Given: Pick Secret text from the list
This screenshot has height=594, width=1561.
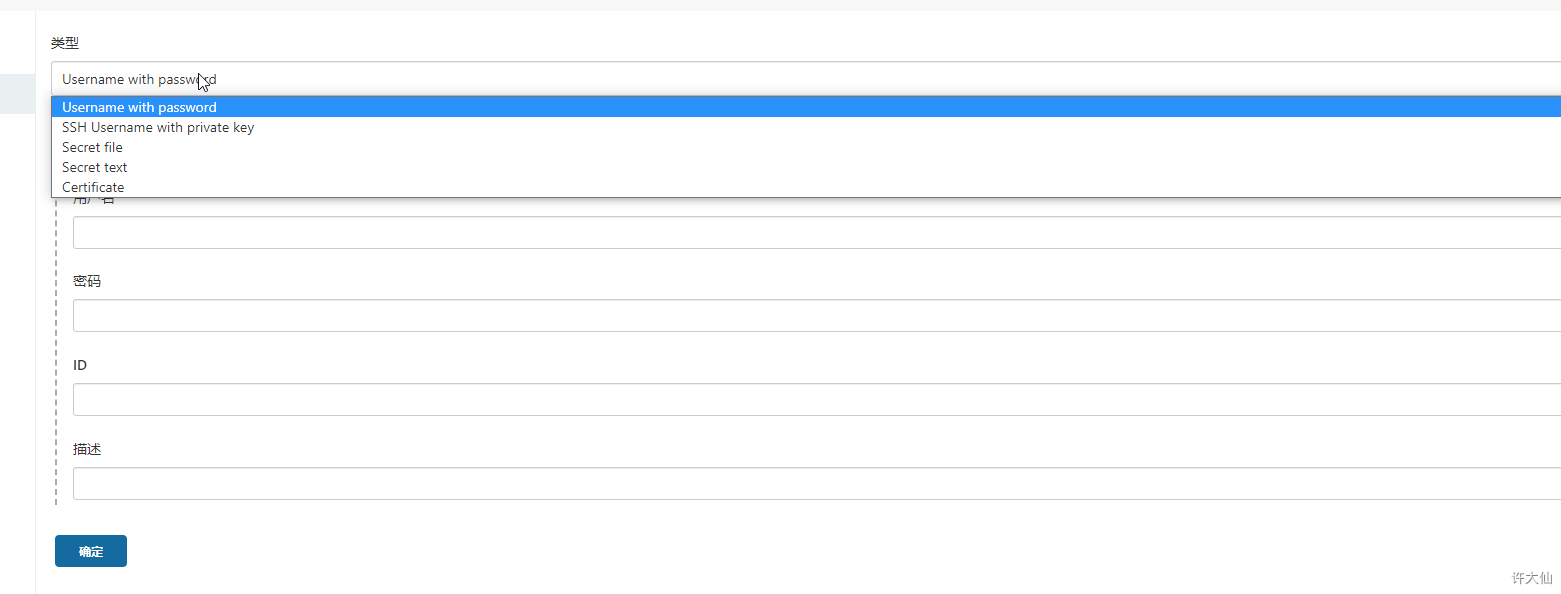Looking at the screenshot, I should (x=95, y=167).
